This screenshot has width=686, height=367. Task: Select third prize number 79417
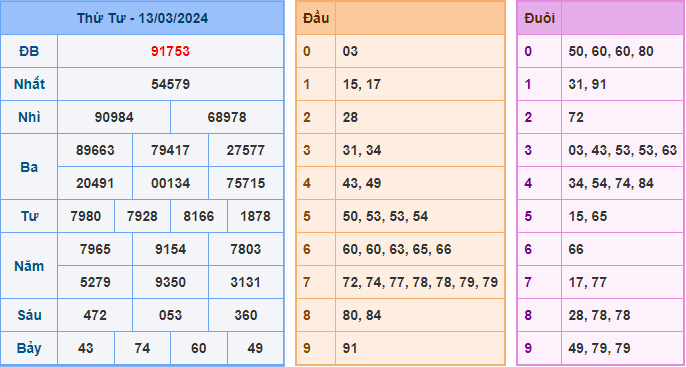(170, 150)
